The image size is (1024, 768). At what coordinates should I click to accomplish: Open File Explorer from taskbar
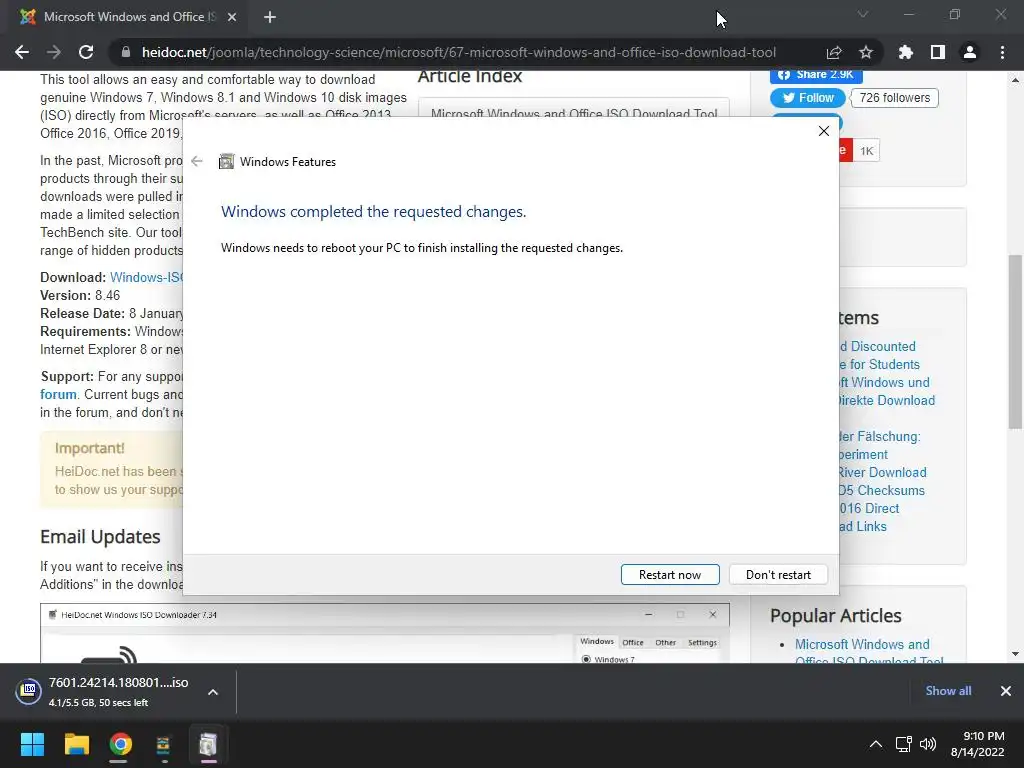[76, 744]
